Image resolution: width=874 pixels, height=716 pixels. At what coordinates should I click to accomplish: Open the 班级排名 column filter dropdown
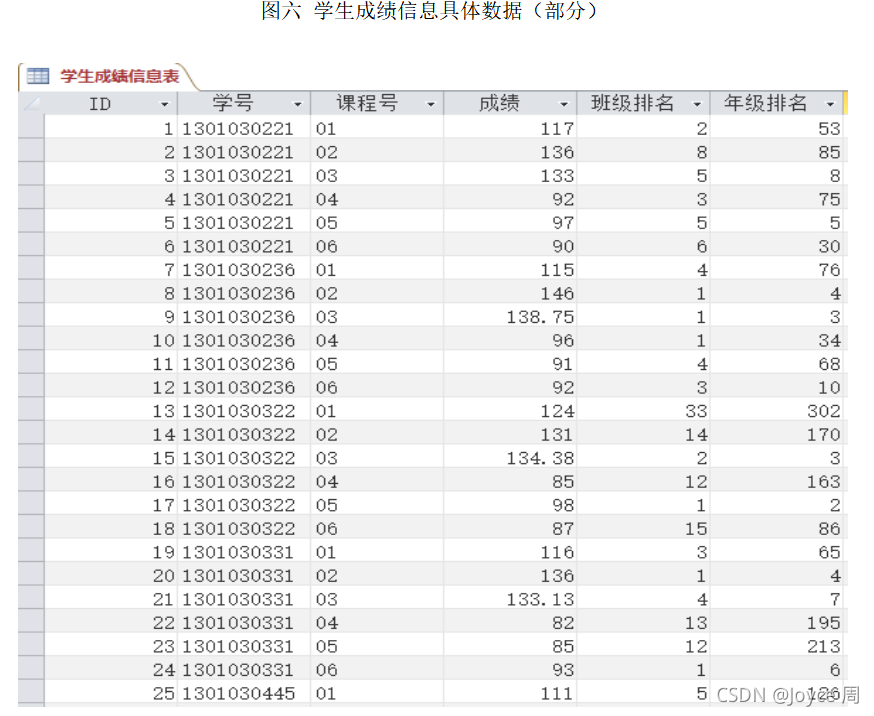tap(697, 104)
